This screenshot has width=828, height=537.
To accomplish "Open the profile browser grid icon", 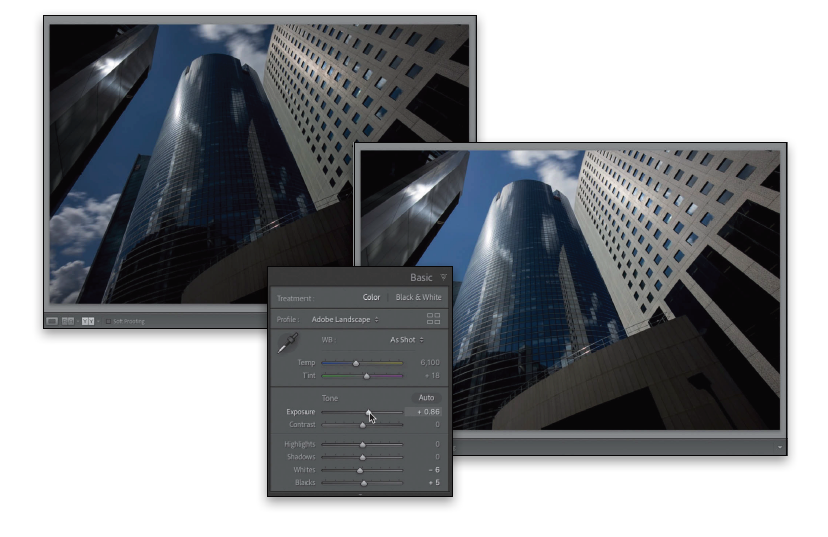I will [433, 319].
